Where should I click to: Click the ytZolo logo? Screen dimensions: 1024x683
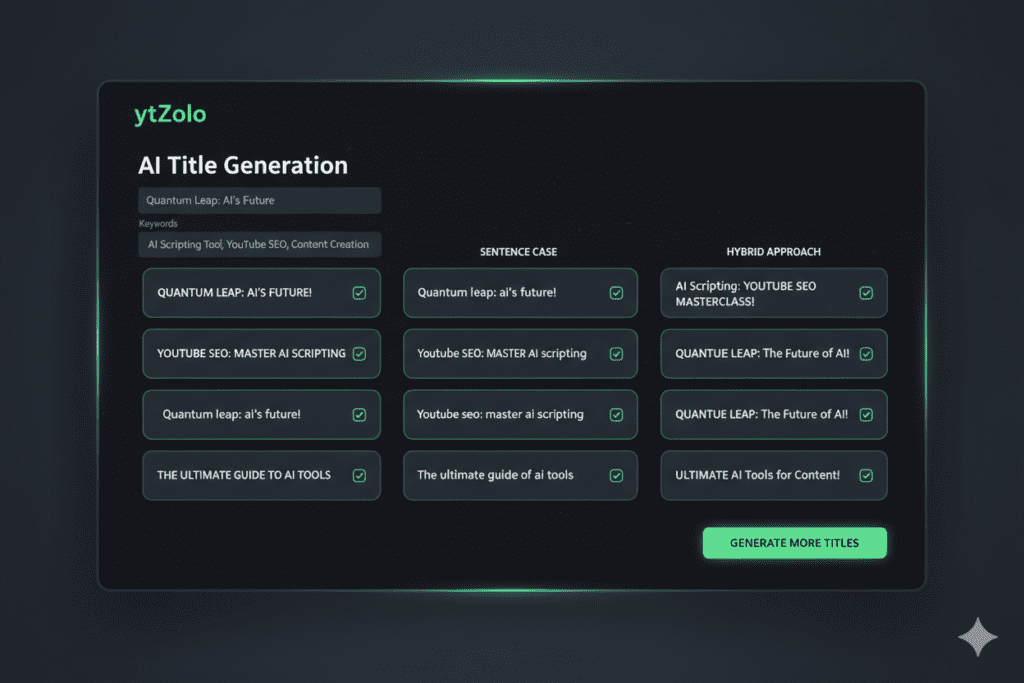pyautogui.click(x=170, y=115)
